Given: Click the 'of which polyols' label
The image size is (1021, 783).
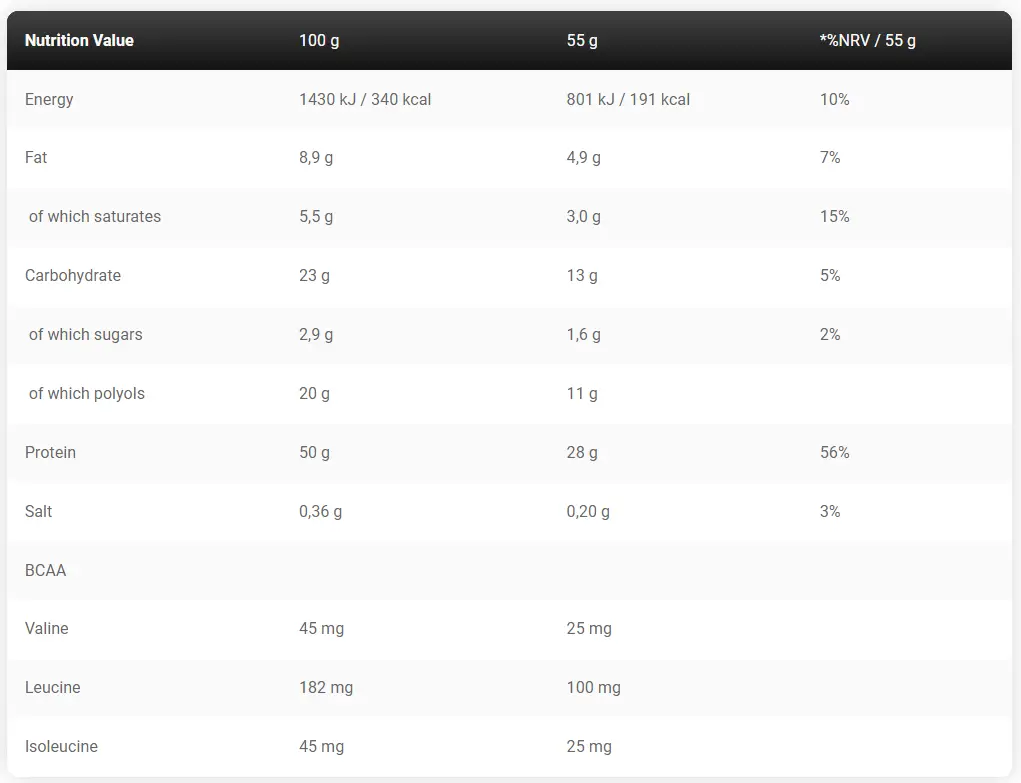Looking at the screenshot, I should (x=87, y=393).
